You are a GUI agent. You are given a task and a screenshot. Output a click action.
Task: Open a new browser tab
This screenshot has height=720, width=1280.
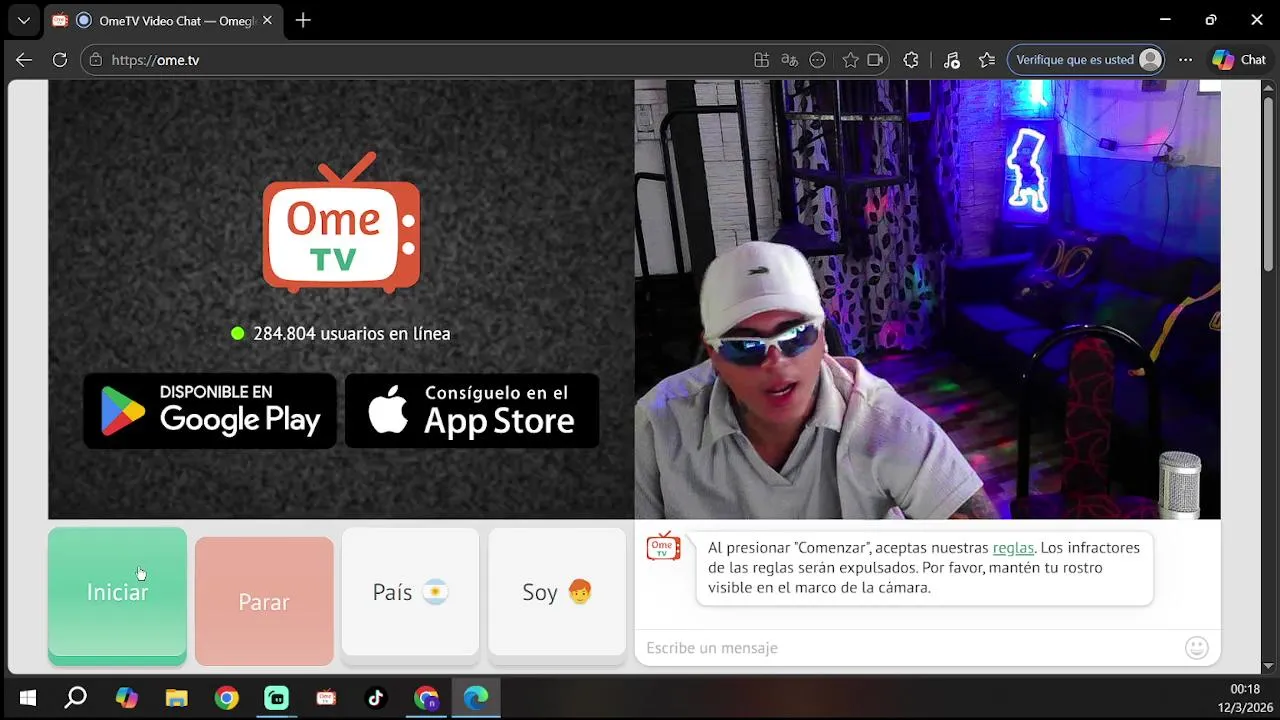[x=303, y=20]
